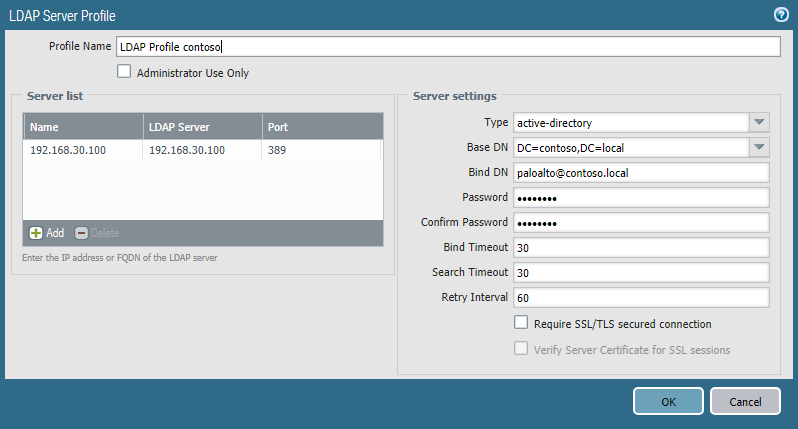Image resolution: width=798 pixels, height=429 pixels.
Task: Focus the Profile Name text field
Action: pos(448,46)
